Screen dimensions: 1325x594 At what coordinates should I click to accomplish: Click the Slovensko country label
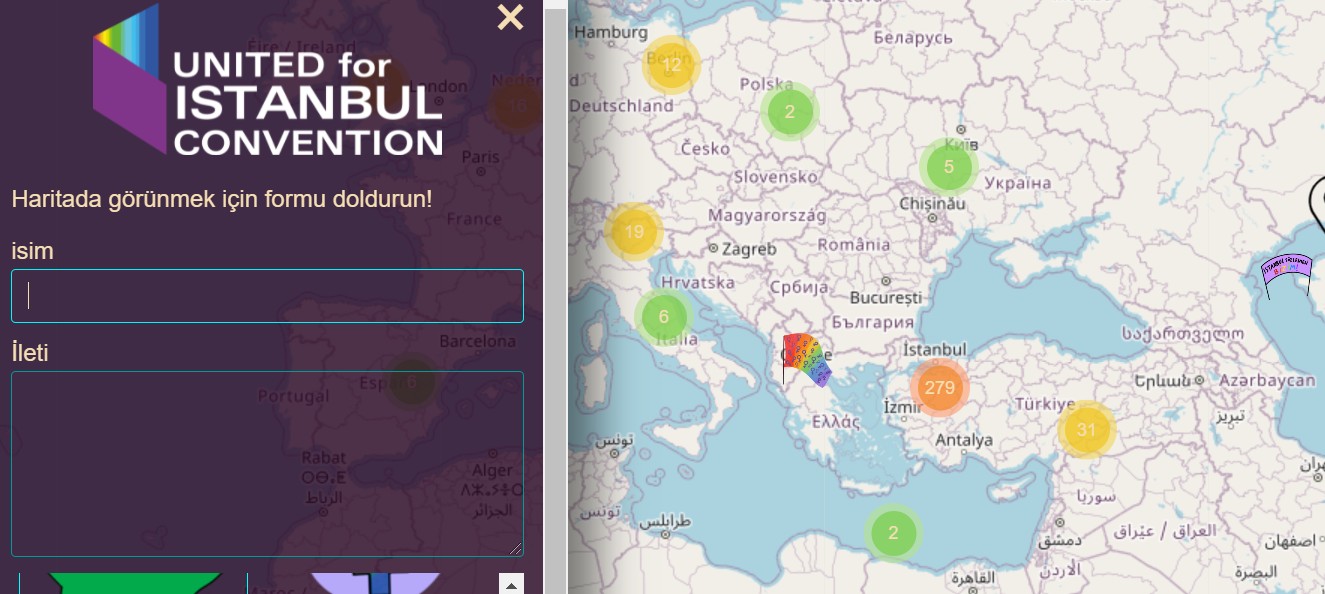pos(776,177)
